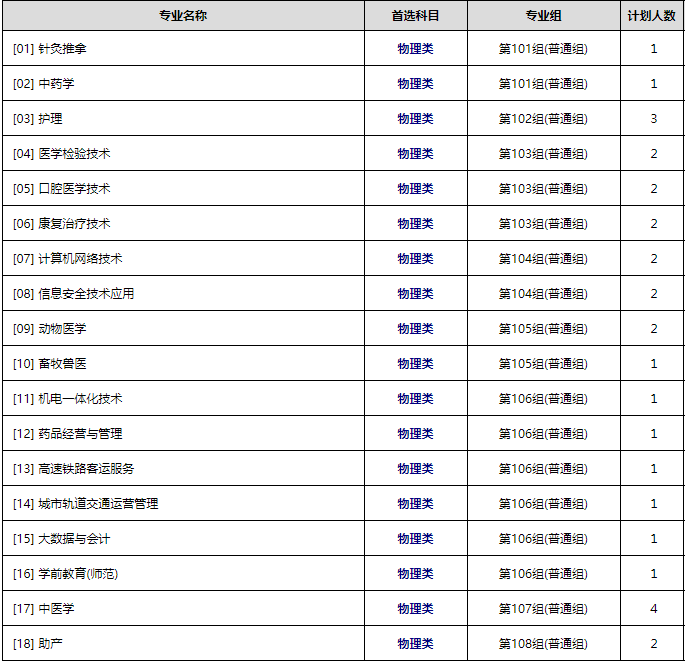
Task: Click the plan count 1 for 大数据与会计
Action: 654,538
